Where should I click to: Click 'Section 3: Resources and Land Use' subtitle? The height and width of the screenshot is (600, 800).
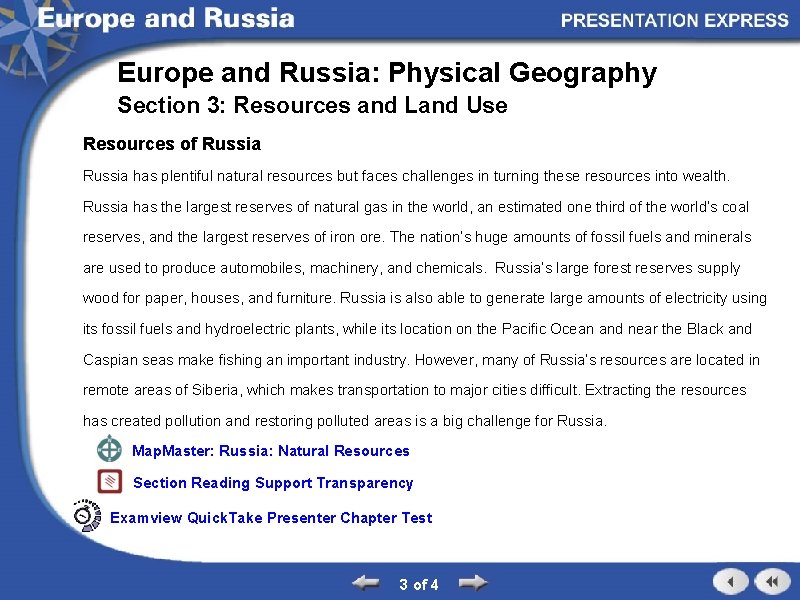[x=312, y=105]
